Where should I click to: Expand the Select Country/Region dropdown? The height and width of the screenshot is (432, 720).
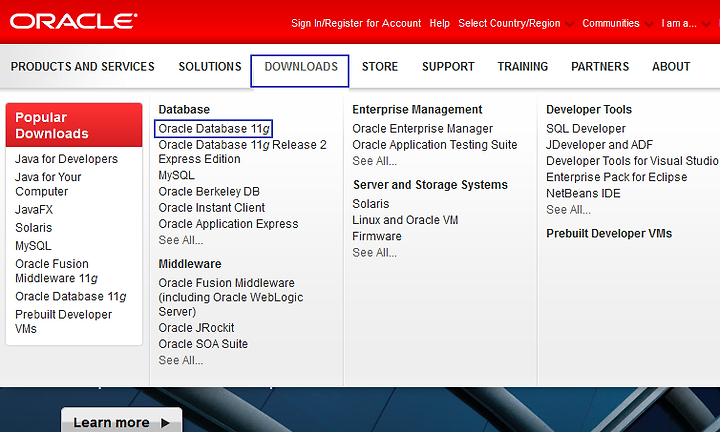(516, 23)
